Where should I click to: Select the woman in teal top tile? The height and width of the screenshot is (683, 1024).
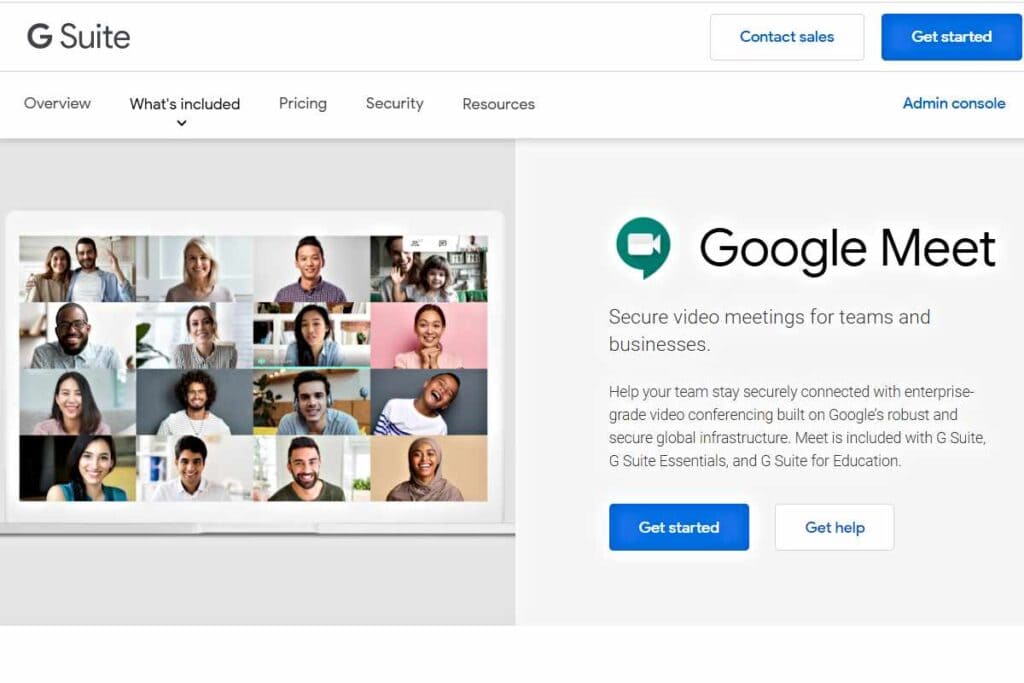click(x=78, y=469)
